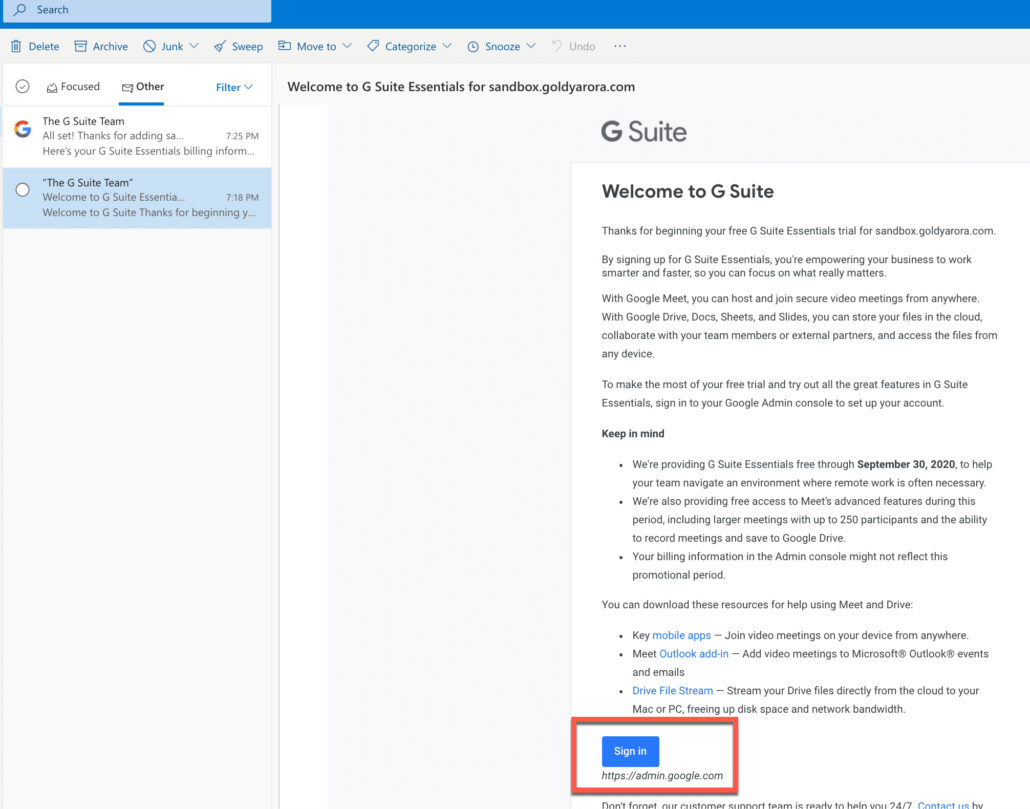The image size is (1030, 809).
Task: Click the G Suite logo in email
Action: click(x=644, y=132)
